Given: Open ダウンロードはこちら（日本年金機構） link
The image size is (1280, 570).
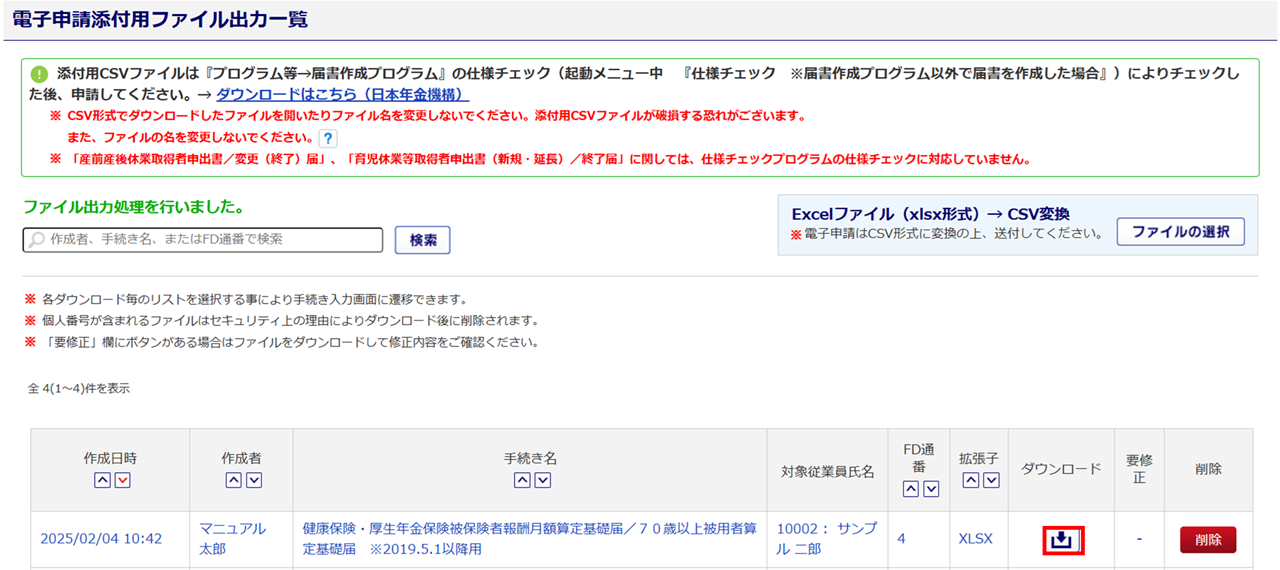Looking at the screenshot, I should (343, 95).
